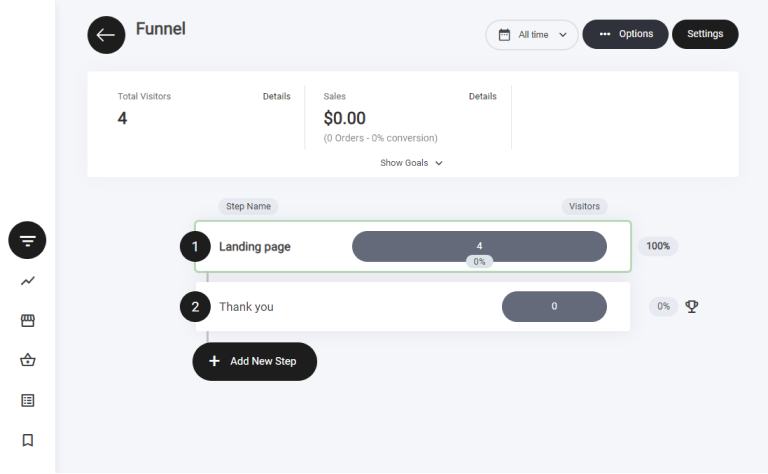This screenshot has width=768, height=474.
Task: Open the store icon in sidebar
Action: (x=27, y=321)
